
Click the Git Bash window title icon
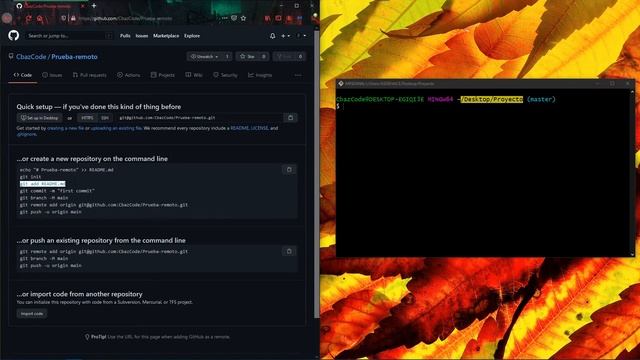coord(341,83)
